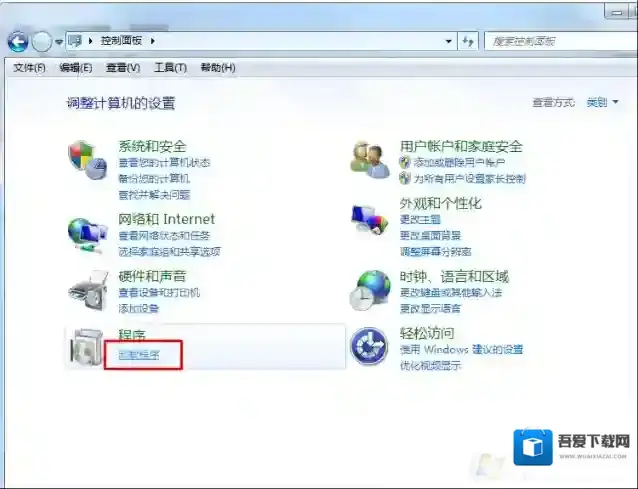The height and width of the screenshot is (489, 638).
Task: Open 查找并解决问题 link
Action: coord(154,195)
